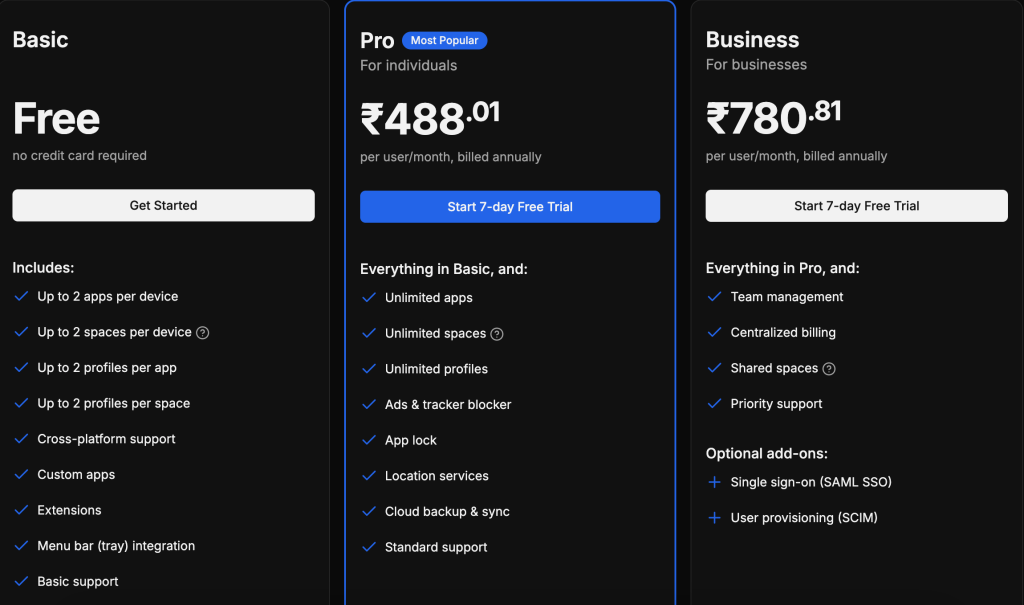The image size is (1024, 605).
Task: Click the help icon beside Up to 2 spaces per device
Action: pyautogui.click(x=202, y=333)
